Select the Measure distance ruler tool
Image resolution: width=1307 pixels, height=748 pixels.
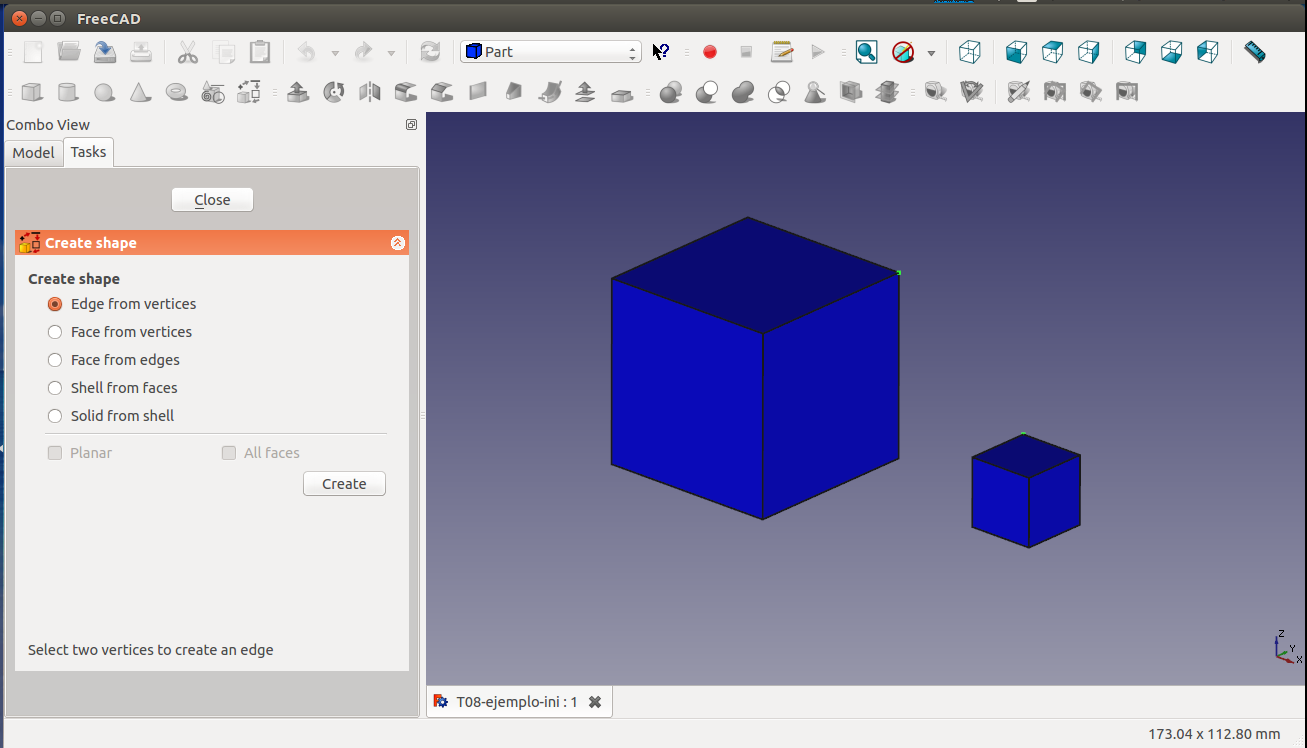(x=1254, y=52)
